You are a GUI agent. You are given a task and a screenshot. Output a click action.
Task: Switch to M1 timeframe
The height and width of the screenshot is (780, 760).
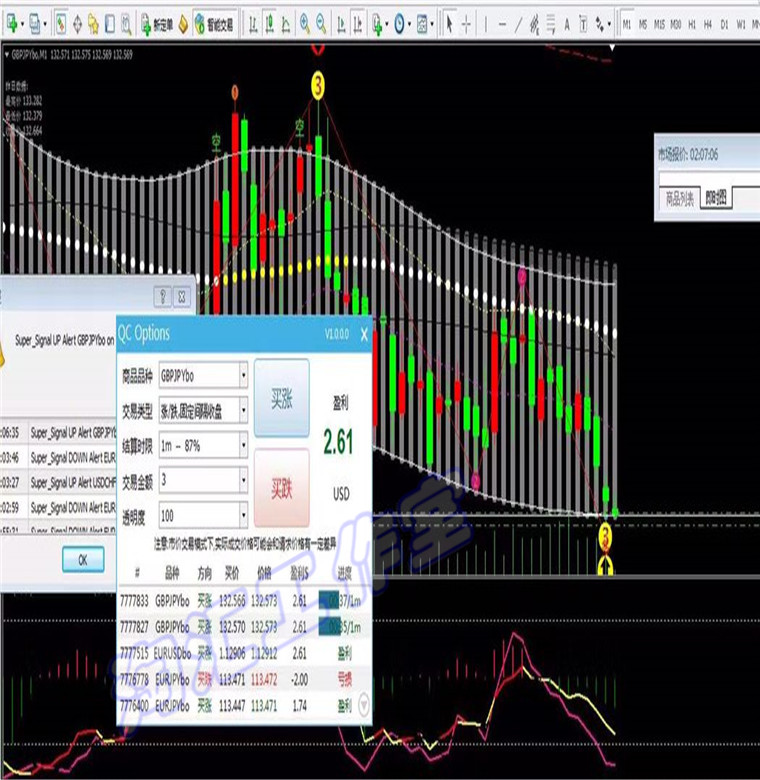tap(627, 24)
